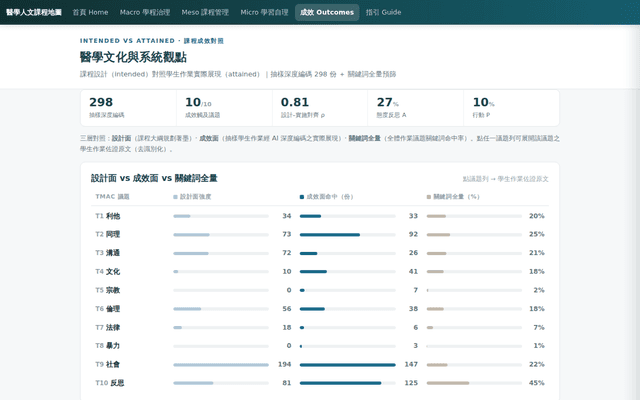
Task: Expand the T1 利他 topic row
Action: (320, 216)
